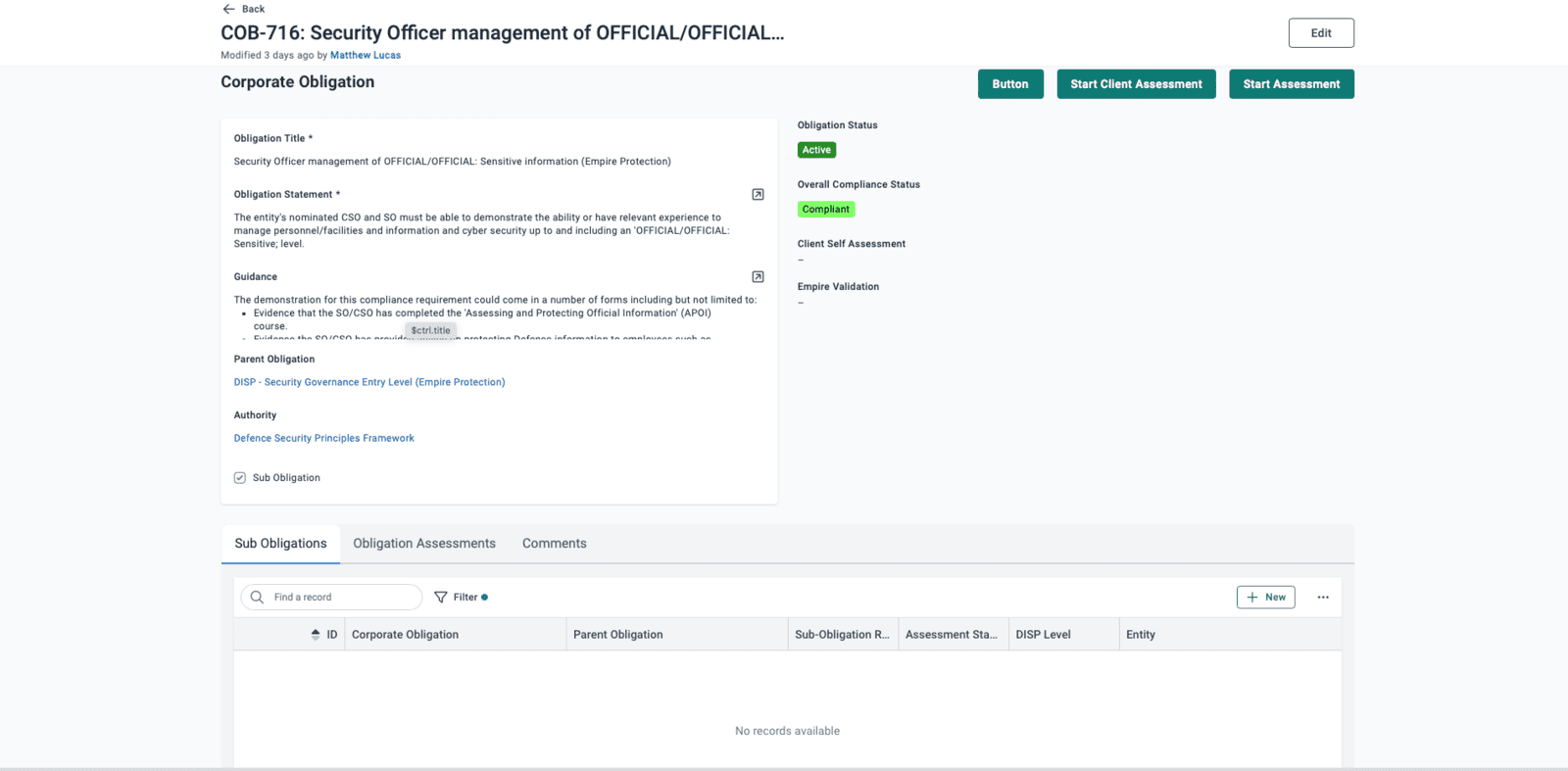Open the Filter funnel icon
The height and width of the screenshot is (771, 1568).
(441, 598)
